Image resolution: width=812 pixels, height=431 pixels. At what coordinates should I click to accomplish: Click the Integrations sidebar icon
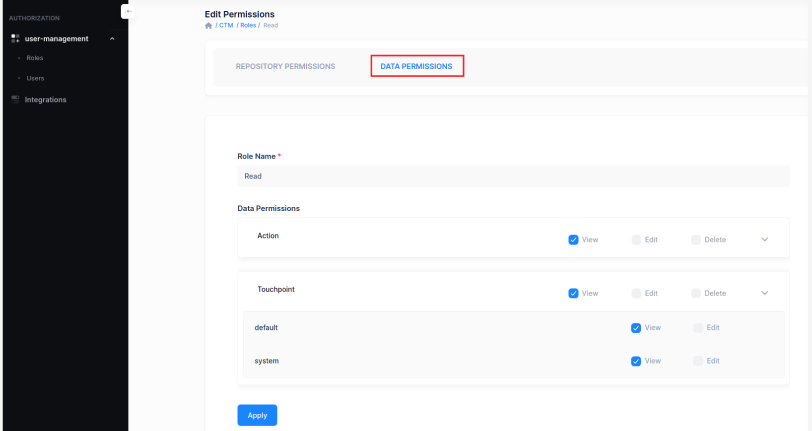click(x=15, y=99)
